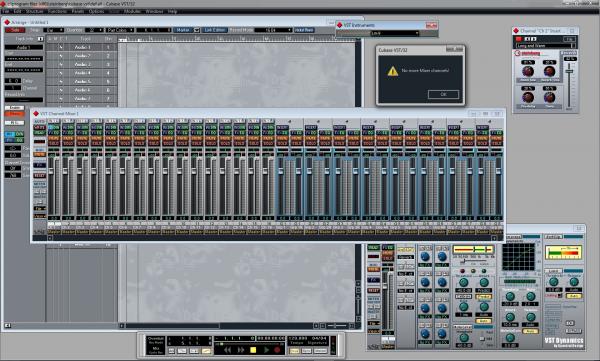This screenshot has height=361, width=600.
Task: Toggle the Track Info inspector button
Action: coord(41,39)
